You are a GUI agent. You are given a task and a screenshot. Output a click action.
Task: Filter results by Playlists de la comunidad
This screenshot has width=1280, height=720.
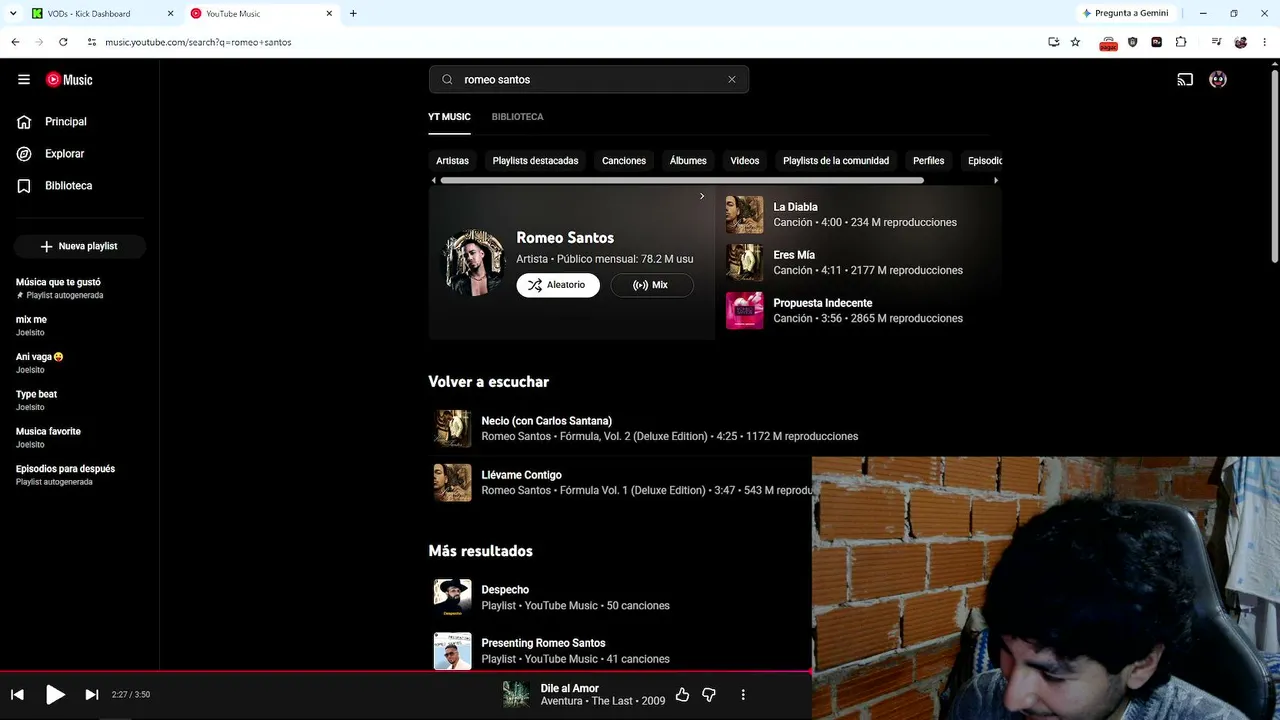click(836, 161)
